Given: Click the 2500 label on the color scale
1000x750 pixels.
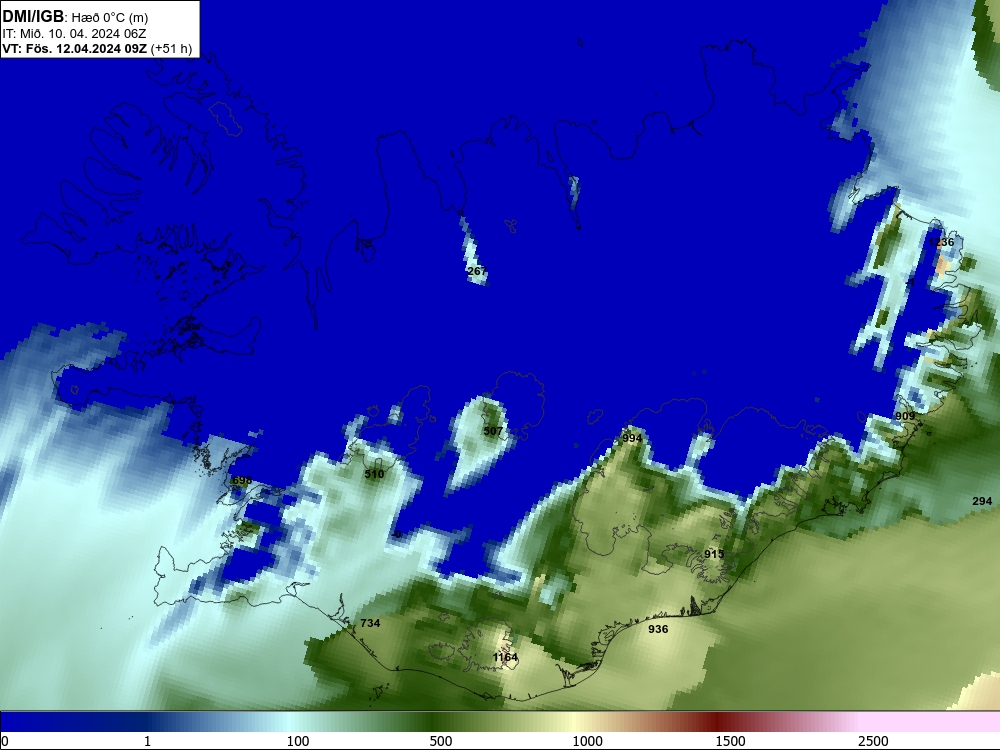Looking at the screenshot, I should [873, 741].
